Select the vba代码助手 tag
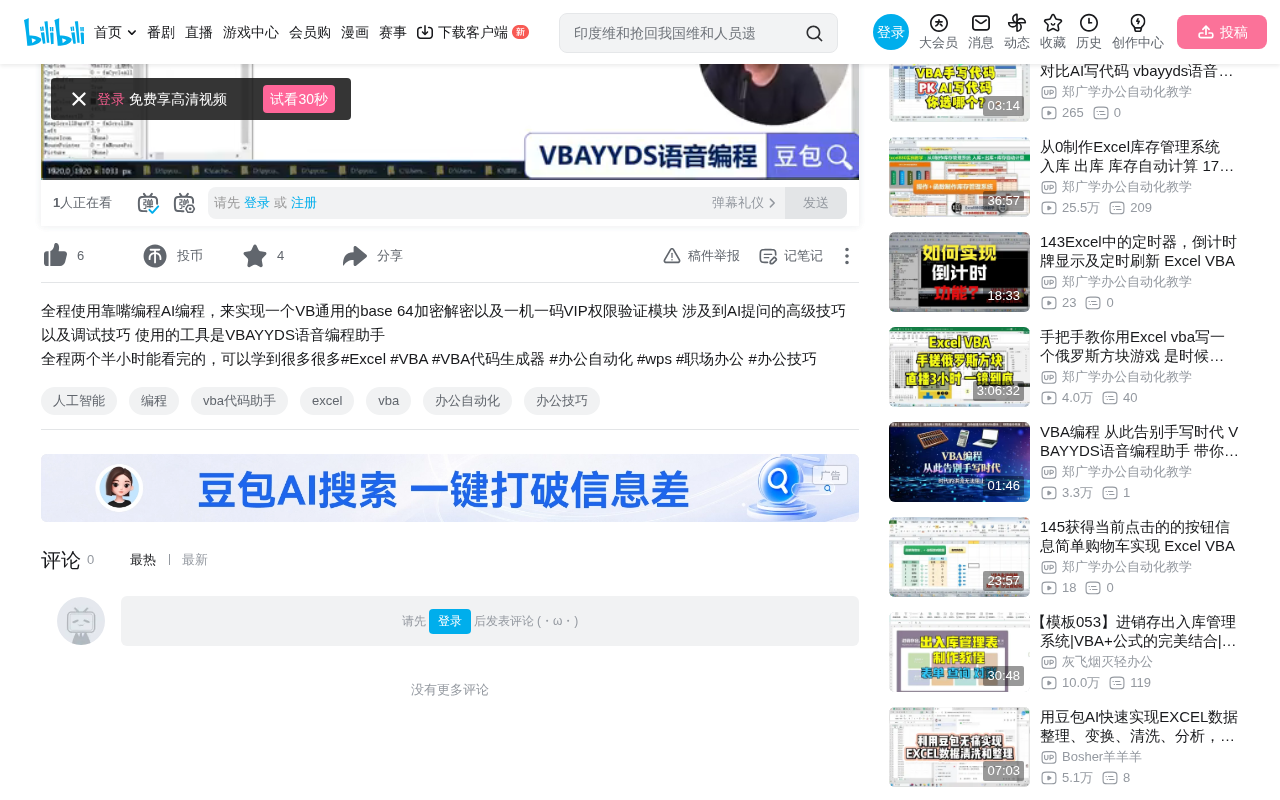This screenshot has width=1280, height=800. point(239,401)
